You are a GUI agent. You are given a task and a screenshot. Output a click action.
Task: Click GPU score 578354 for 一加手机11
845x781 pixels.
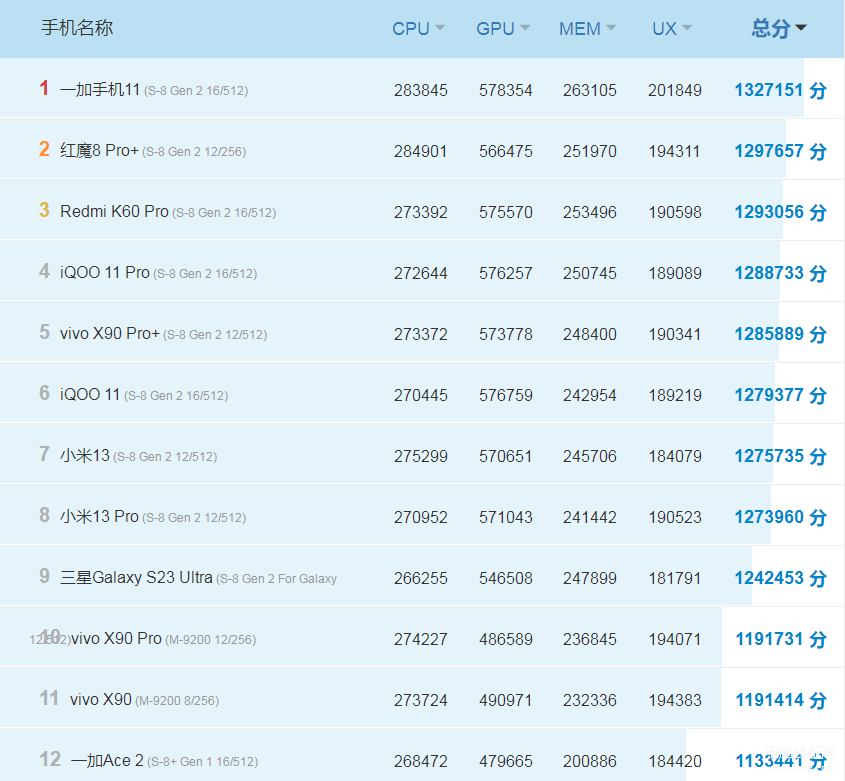505,90
